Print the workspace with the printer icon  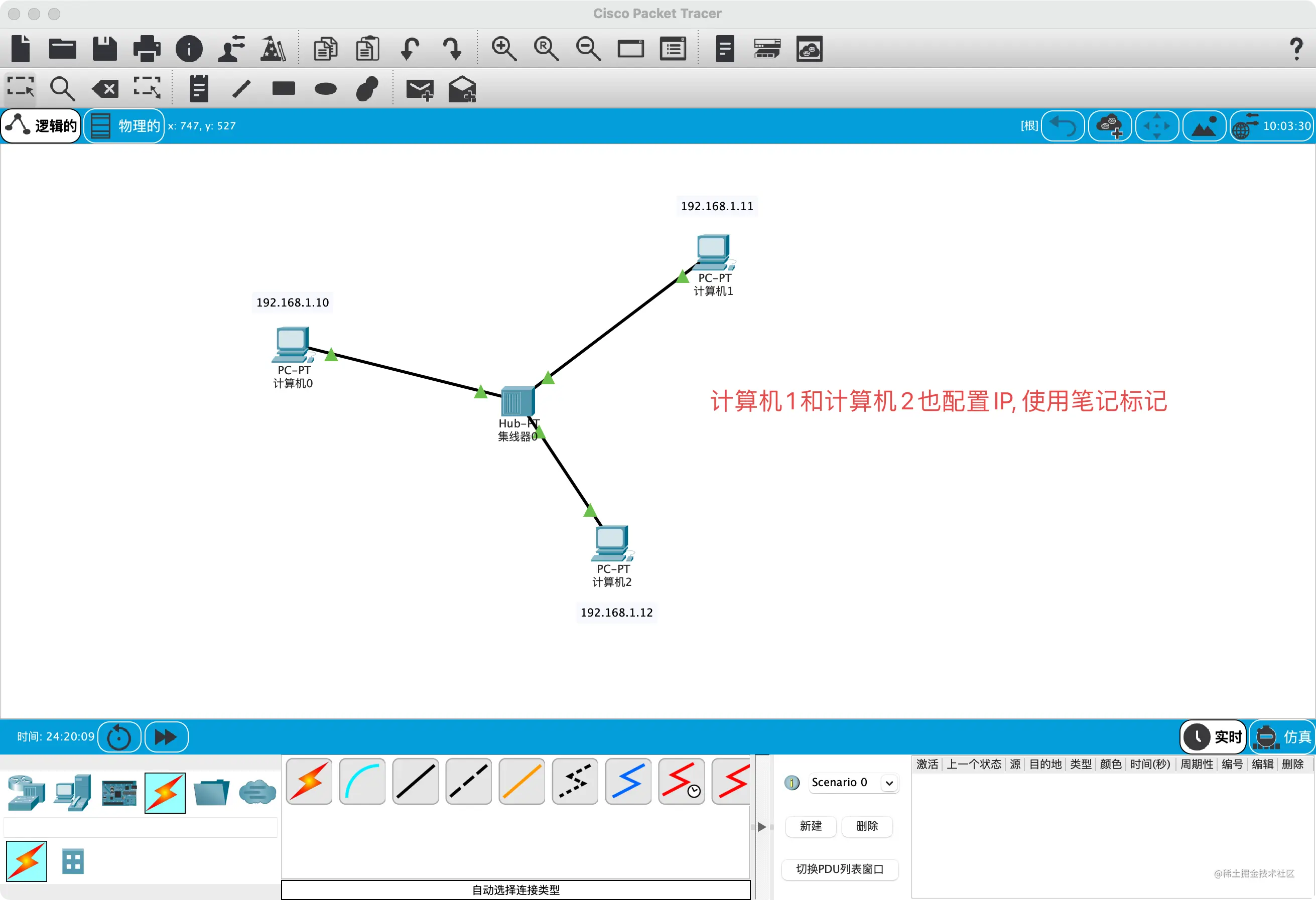[x=147, y=49]
